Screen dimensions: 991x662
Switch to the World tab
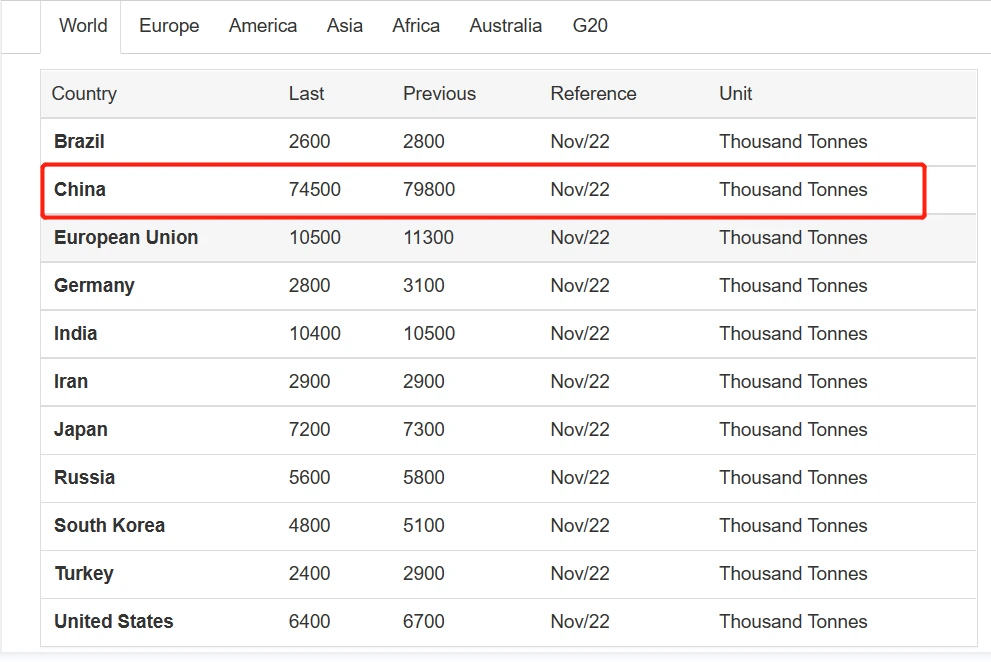click(83, 26)
